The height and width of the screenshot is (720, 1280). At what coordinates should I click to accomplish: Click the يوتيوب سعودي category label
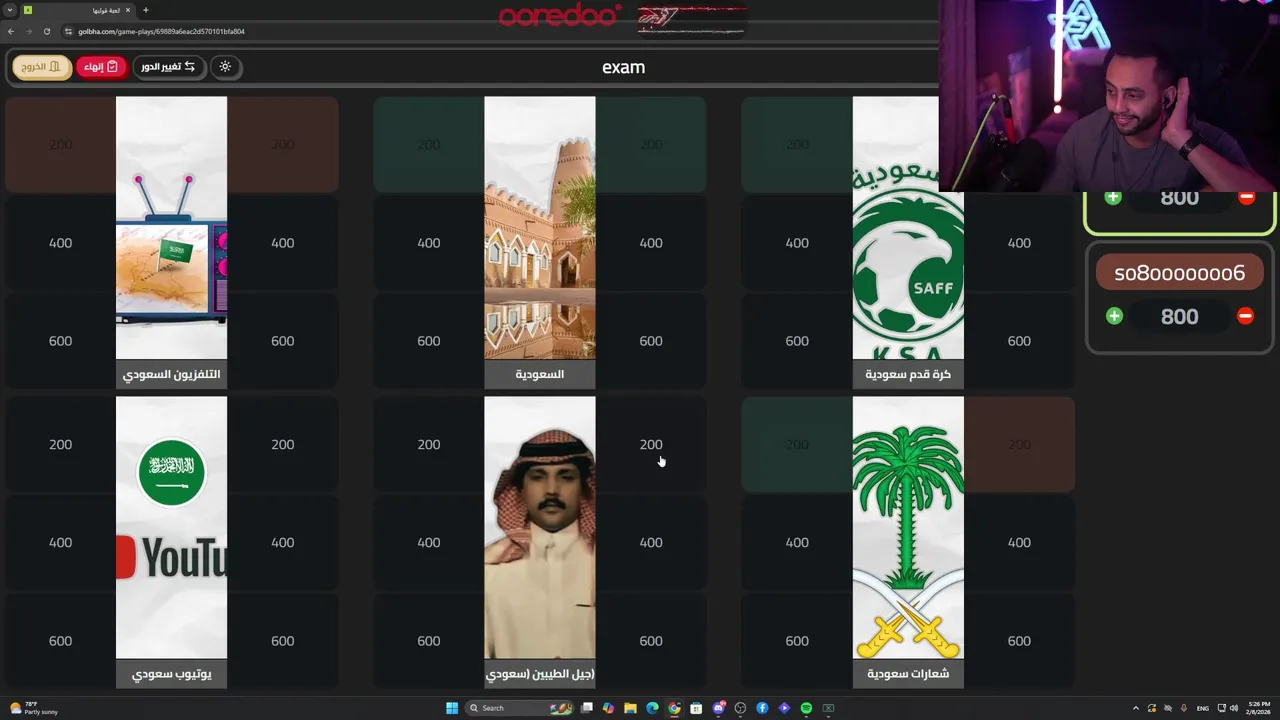tap(171, 674)
